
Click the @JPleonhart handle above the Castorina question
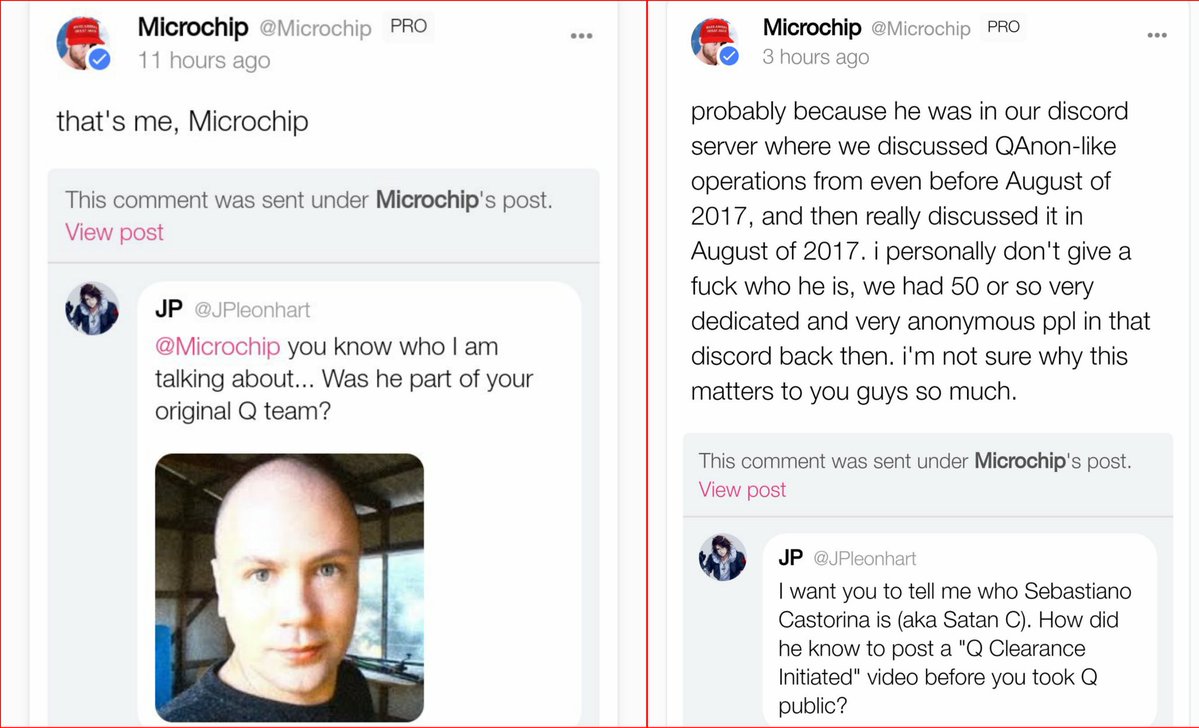[864, 558]
